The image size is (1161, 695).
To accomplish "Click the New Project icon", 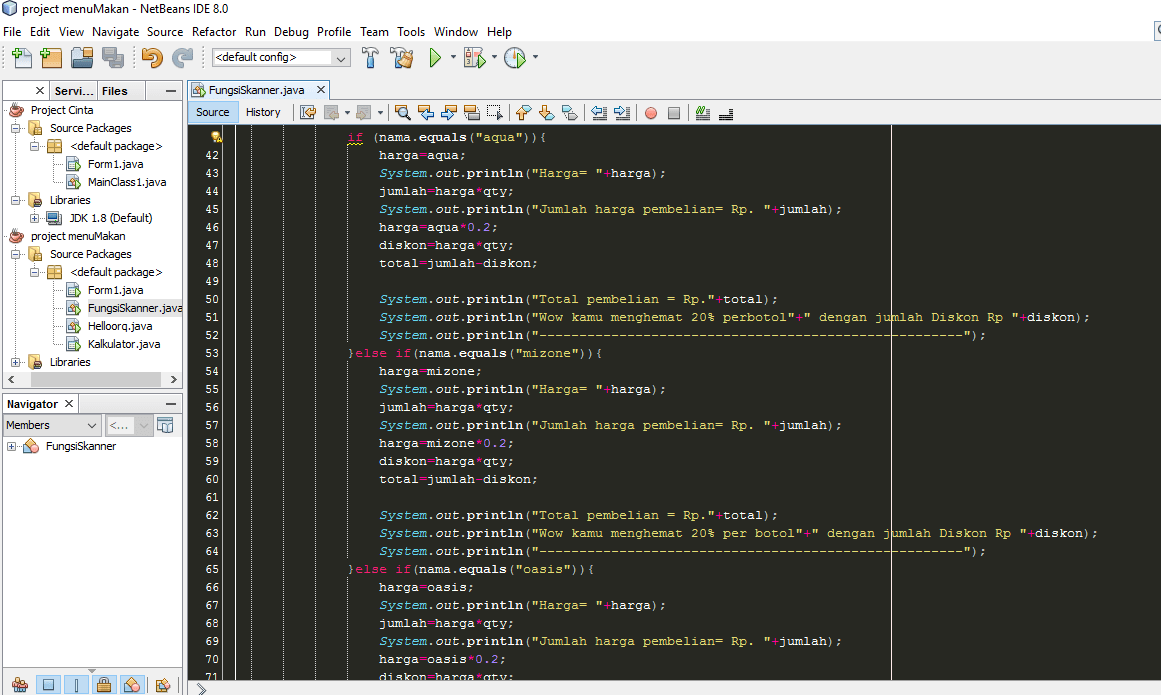I will pos(51,58).
